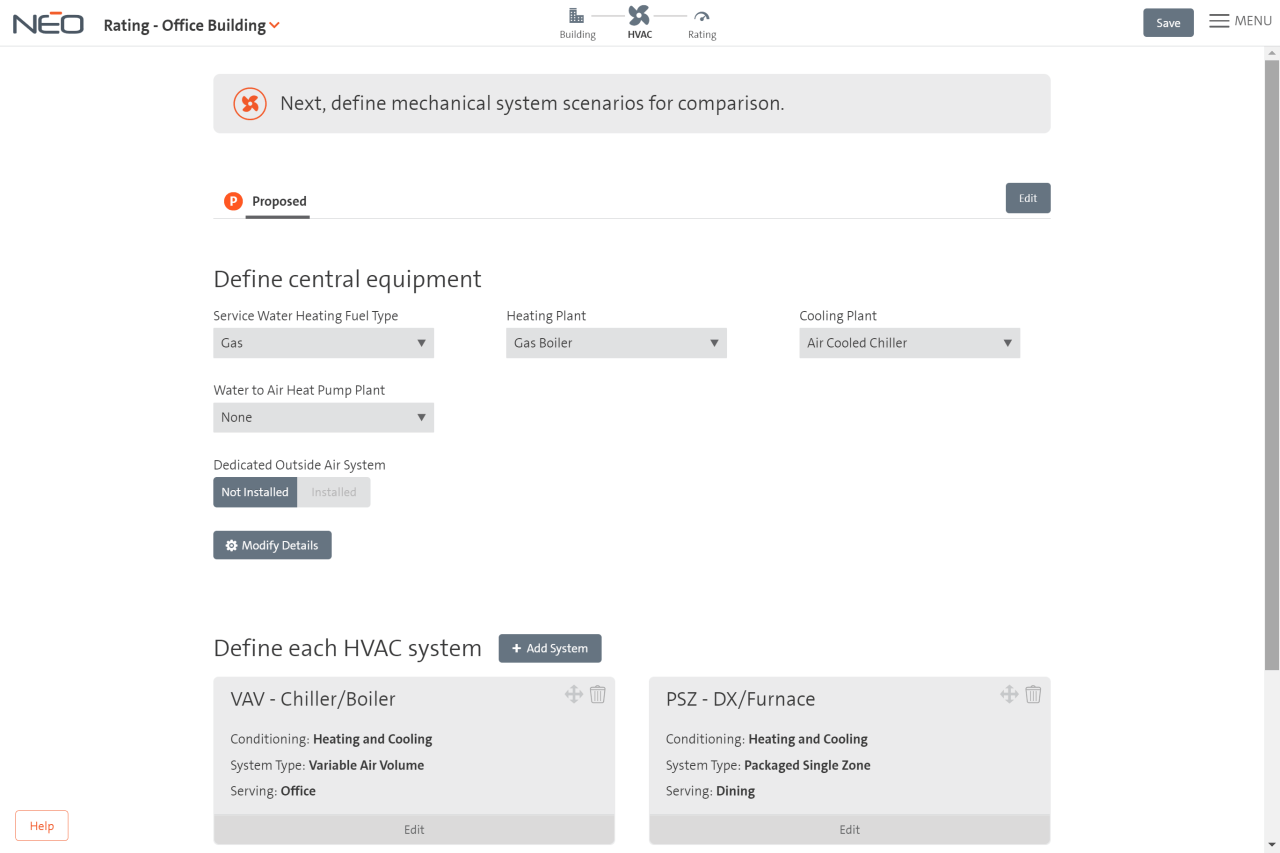Delete the VAV - Chiller/Boiler system via trash icon

(x=597, y=693)
